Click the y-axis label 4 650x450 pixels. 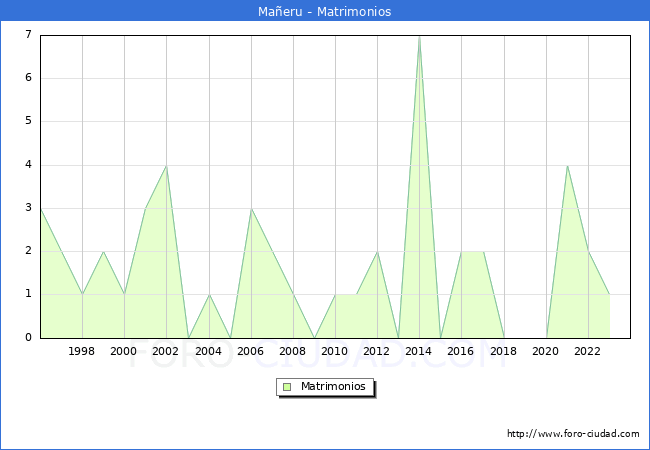pyautogui.click(x=28, y=165)
